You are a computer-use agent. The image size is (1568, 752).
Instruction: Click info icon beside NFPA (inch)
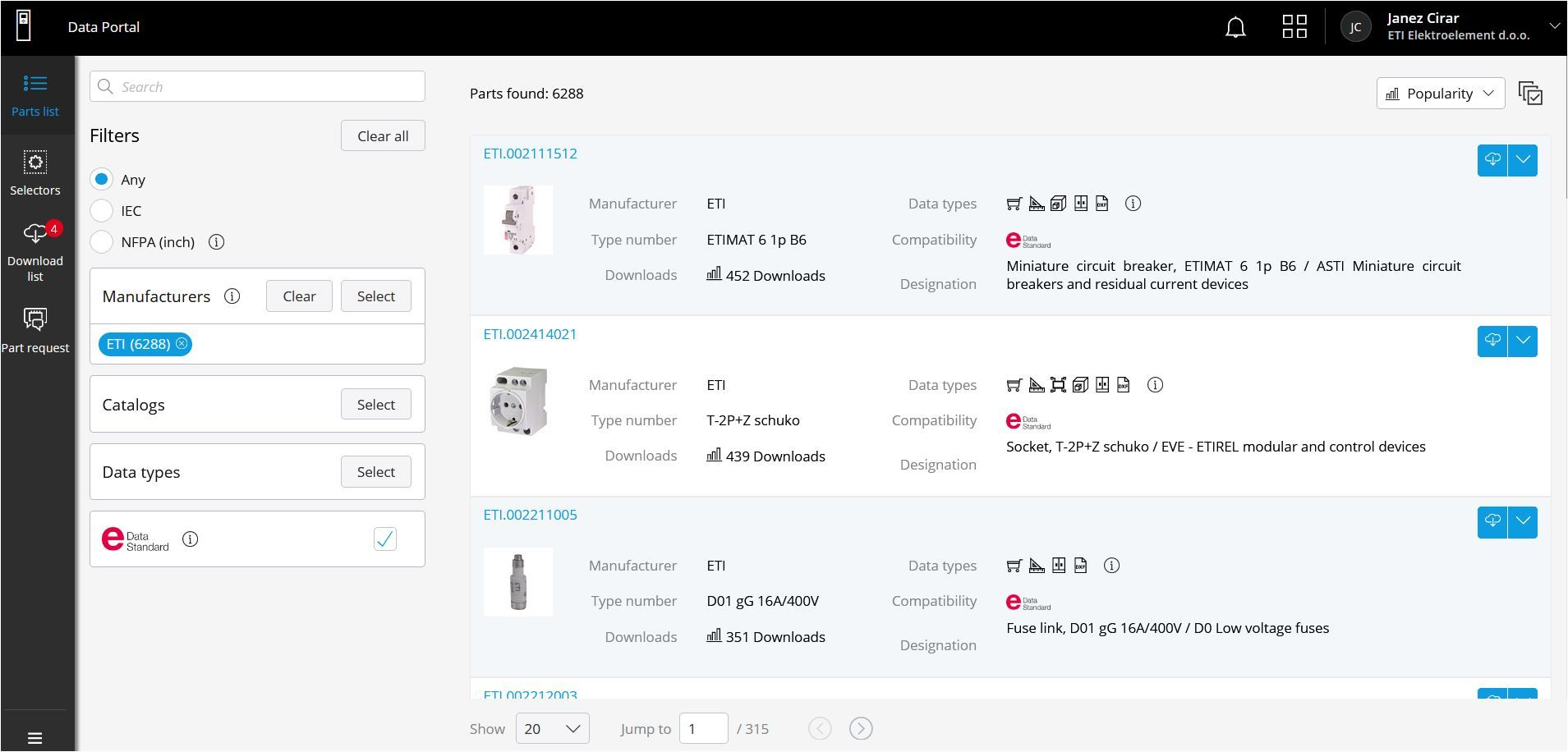216,242
